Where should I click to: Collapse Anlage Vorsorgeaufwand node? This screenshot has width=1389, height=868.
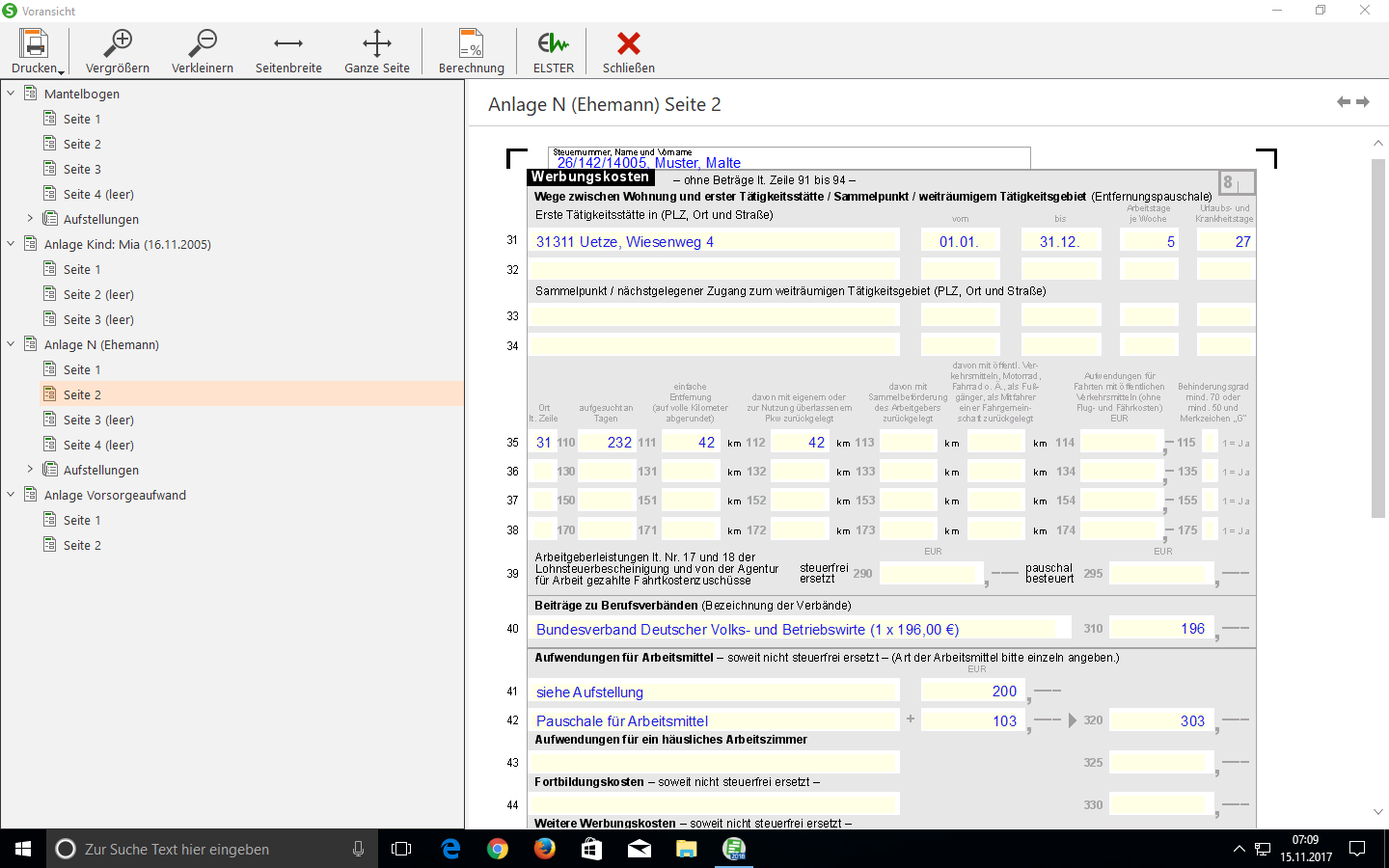11,495
